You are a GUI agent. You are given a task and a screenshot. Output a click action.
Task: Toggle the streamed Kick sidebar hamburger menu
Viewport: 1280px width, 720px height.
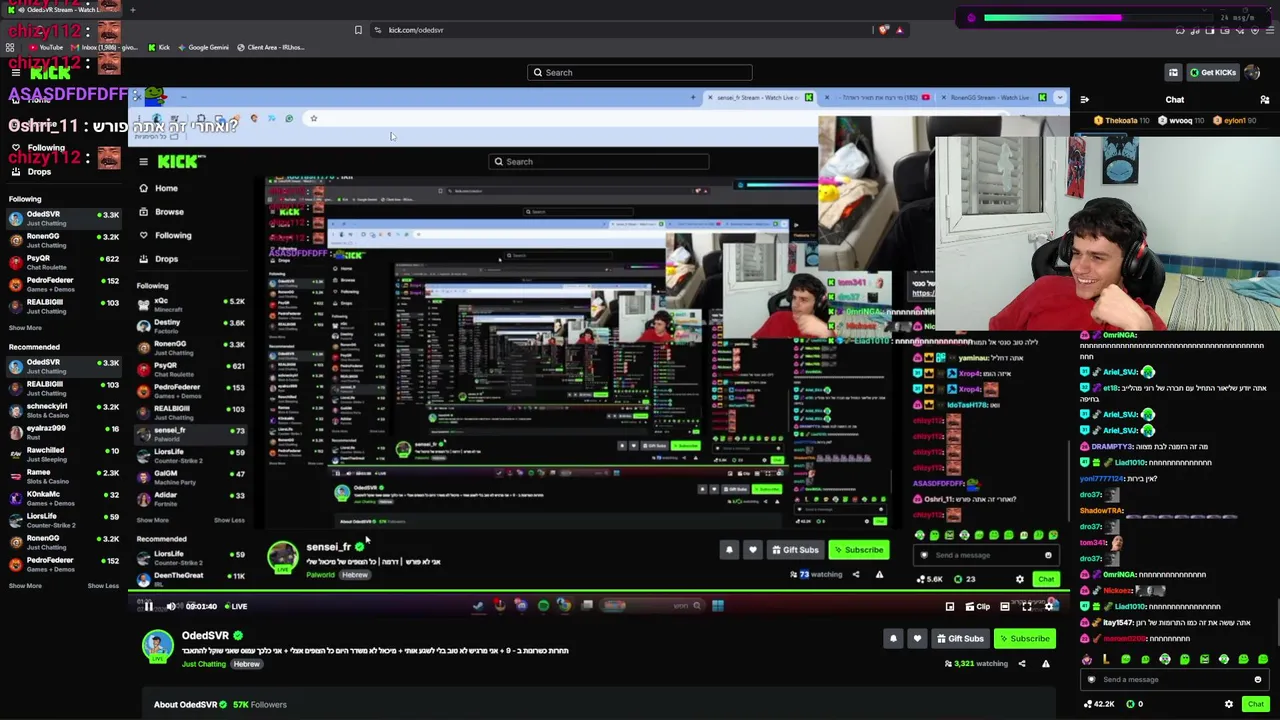pos(144,162)
